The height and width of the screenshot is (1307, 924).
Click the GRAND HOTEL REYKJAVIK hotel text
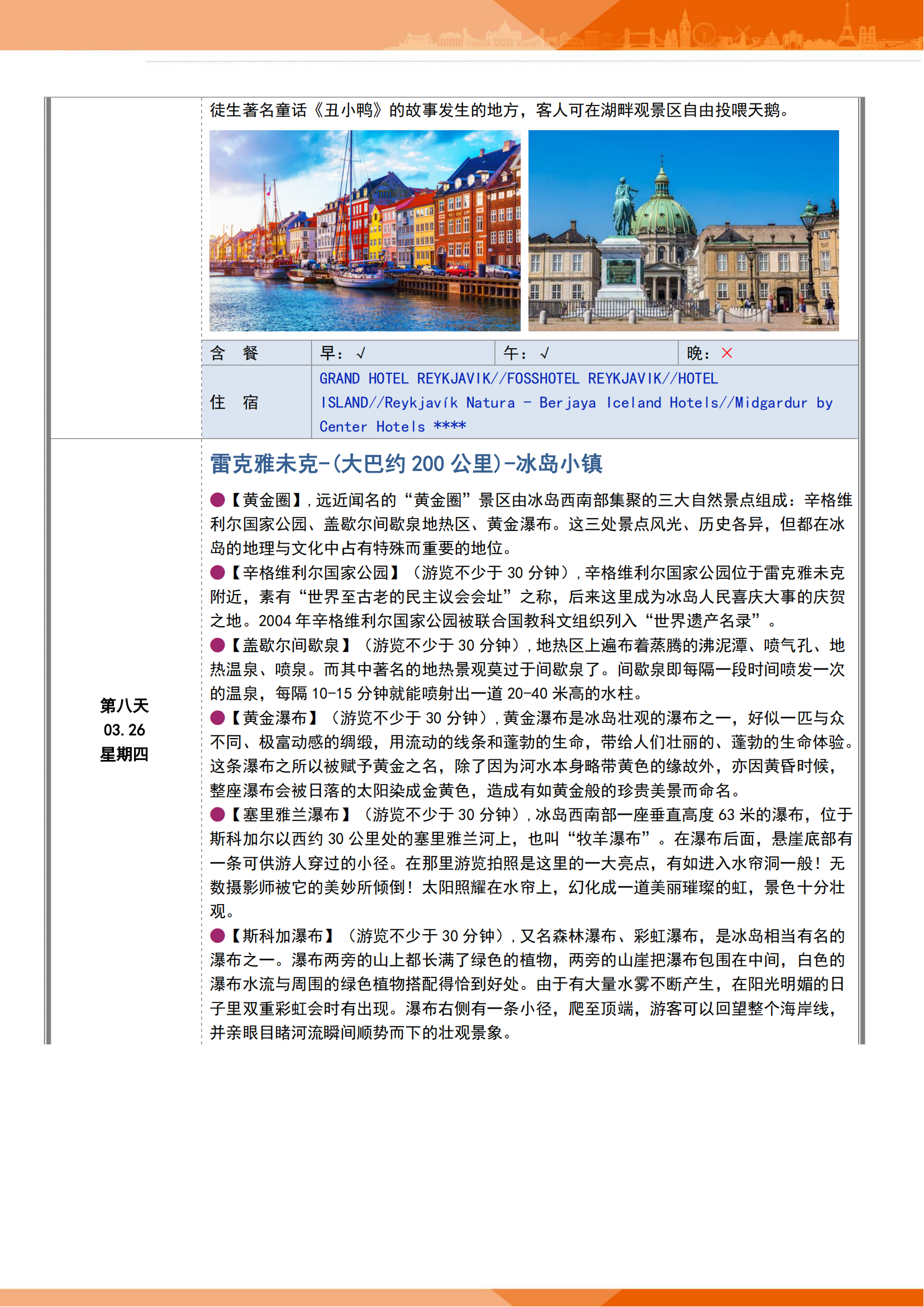click(x=404, y=378)
